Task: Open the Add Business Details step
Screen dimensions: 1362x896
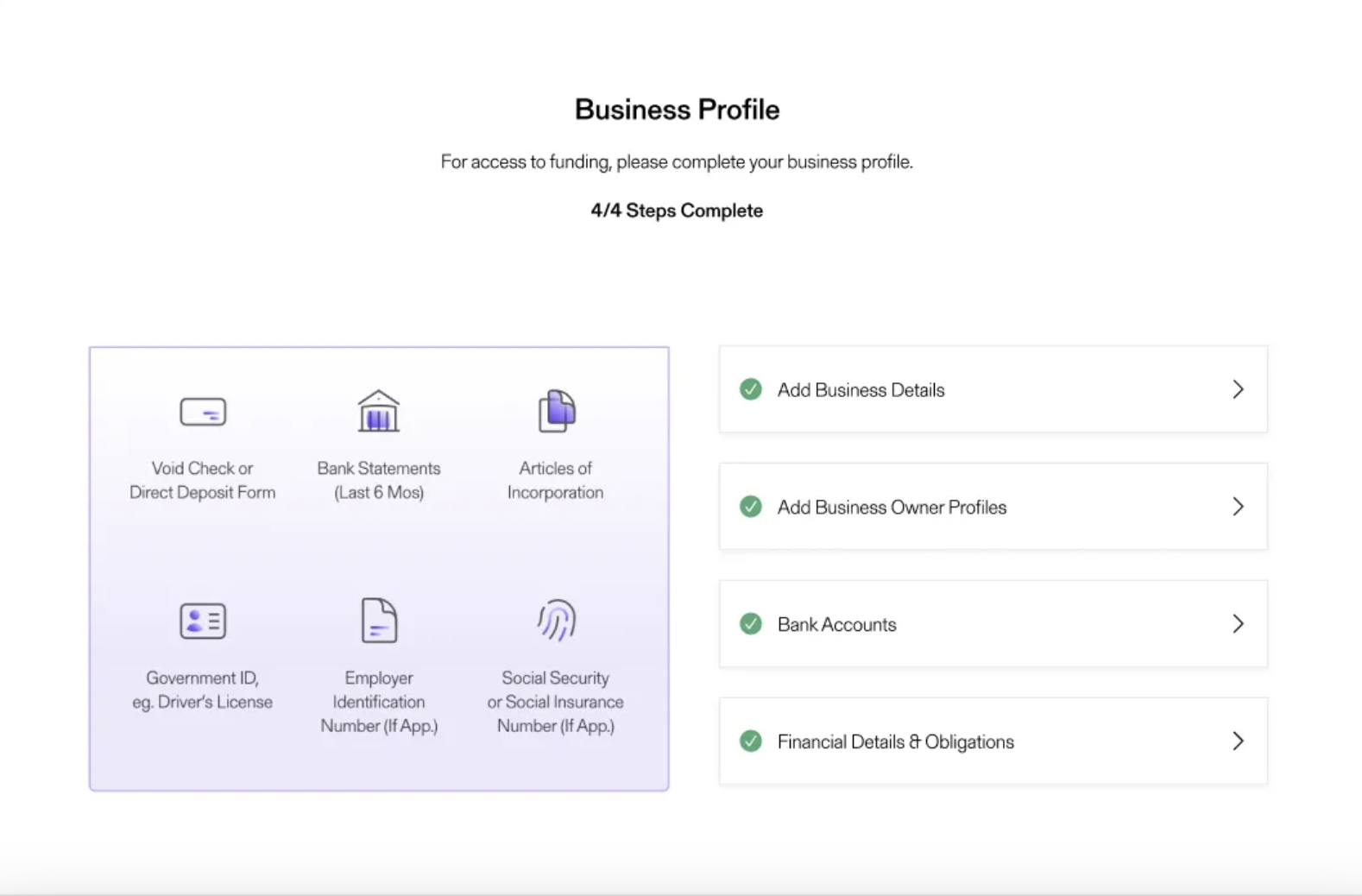Action: (x=993, y=389)
